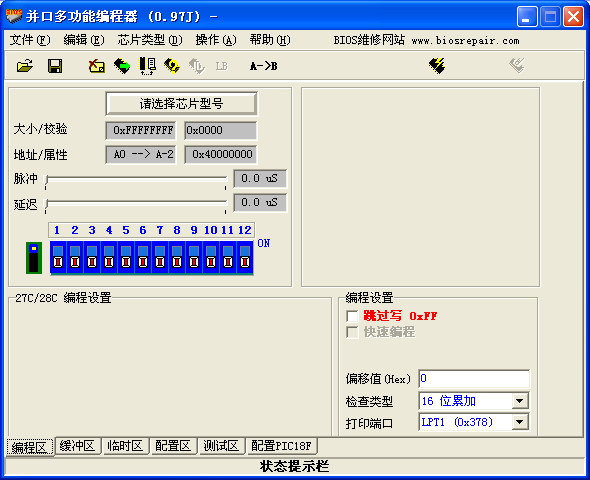The image size is (590, 480).
Task: Open the 芯片类型(D) menu
Action: (x=150, y=40)
